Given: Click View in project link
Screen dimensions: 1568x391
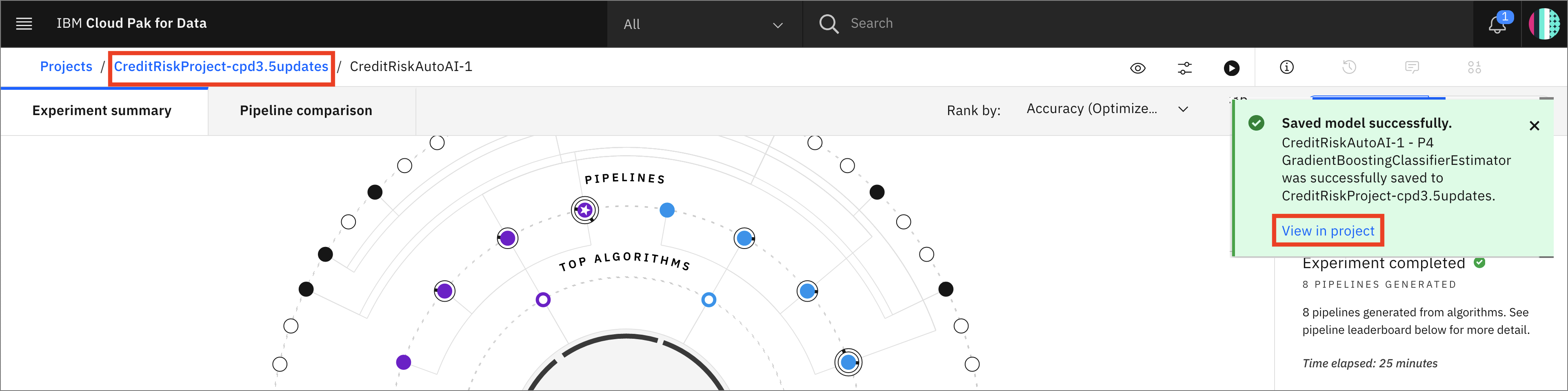Looking at the screenshot, I should 1328,231.
